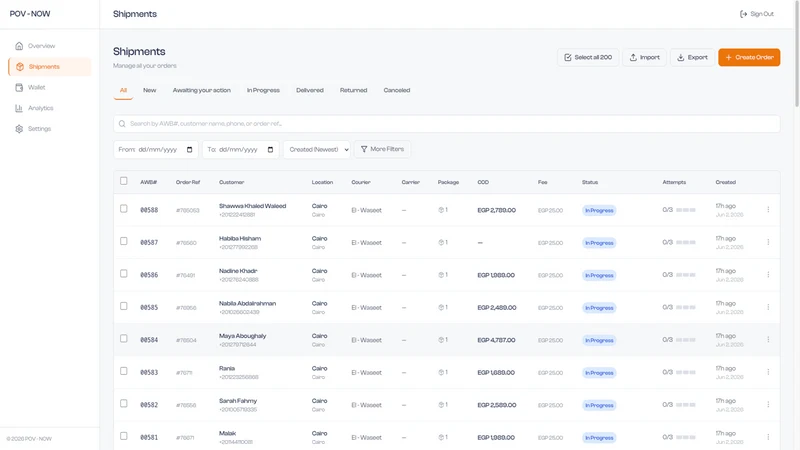Click customer name Sarah Fahmy
The height and width of the screenshot is (450, 800).
click(238, 401)
